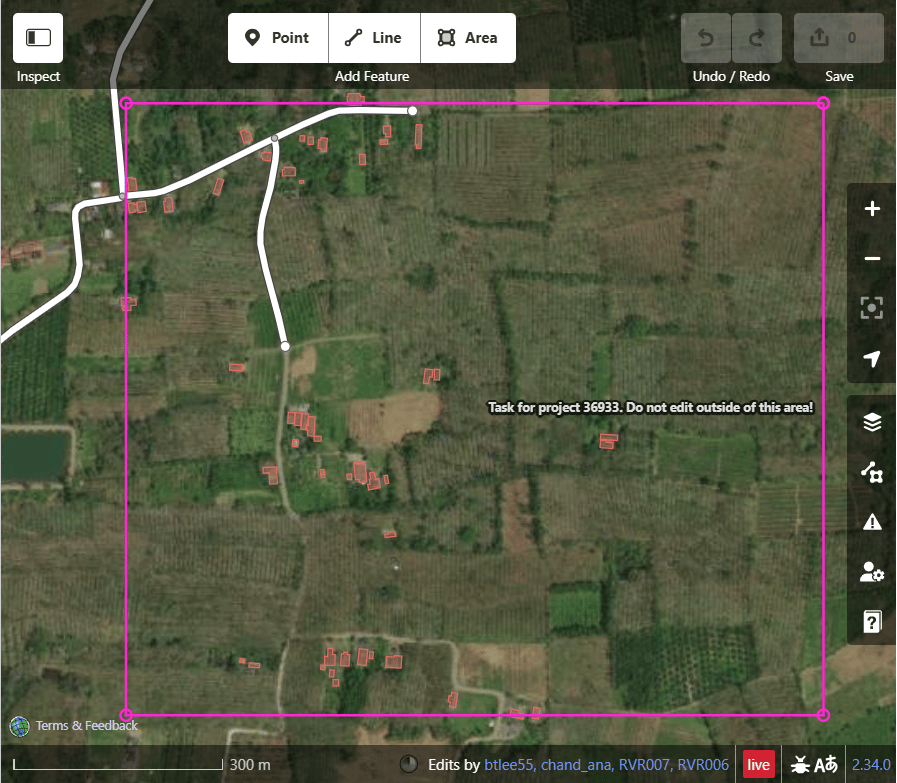Open contributor RVR006 profile link
Screen dimensions: 897x783
[703, 765]
